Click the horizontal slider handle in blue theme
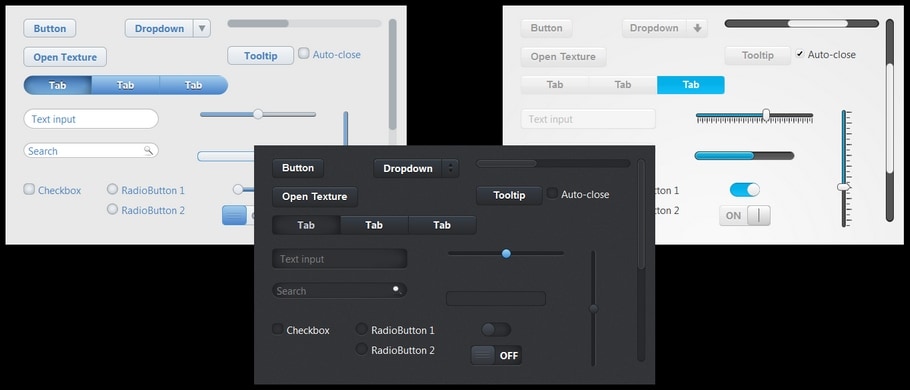Viewport: 910px width, 390px height. tap(258, 114)
